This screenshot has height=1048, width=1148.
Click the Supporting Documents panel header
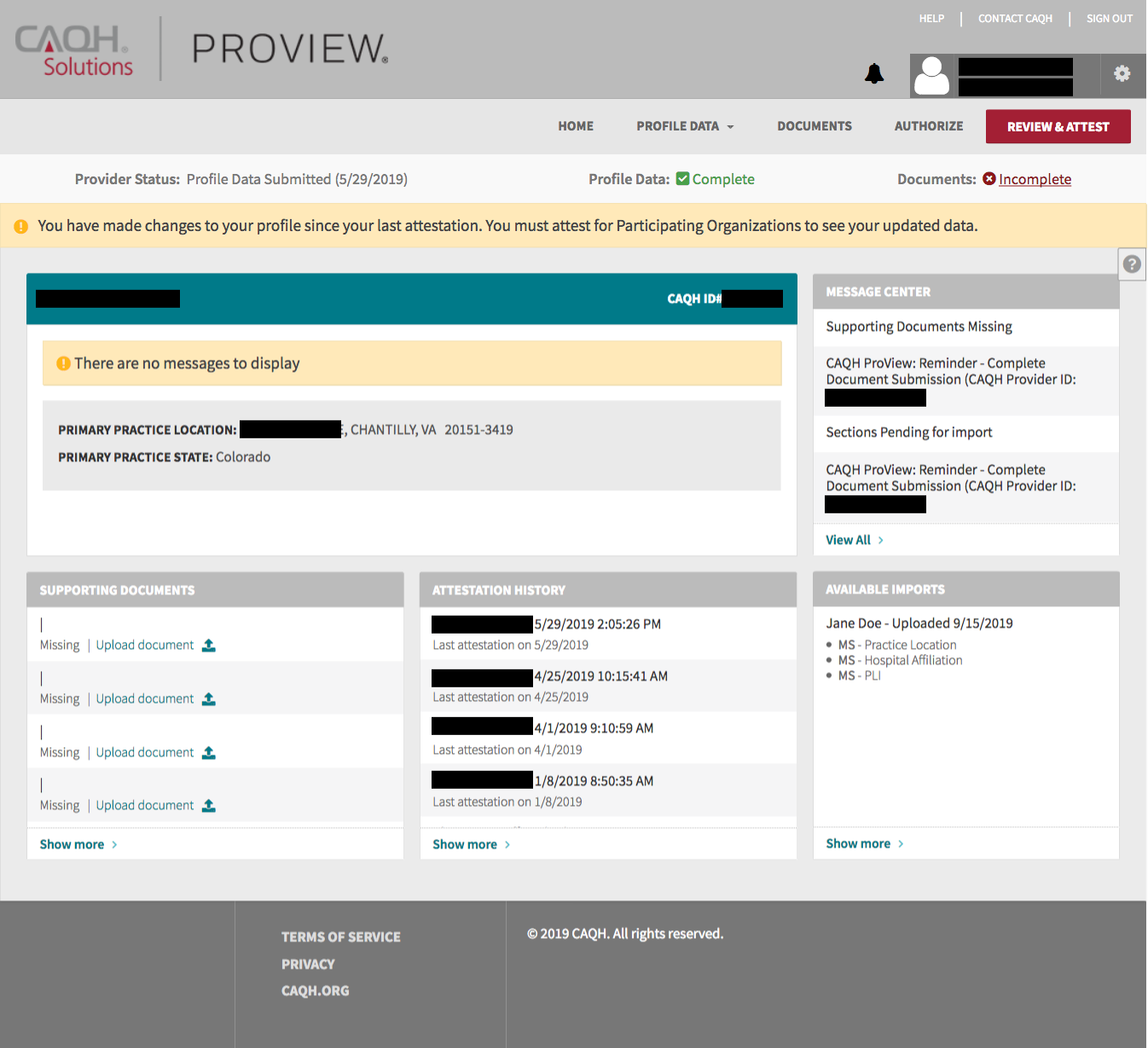215,590
